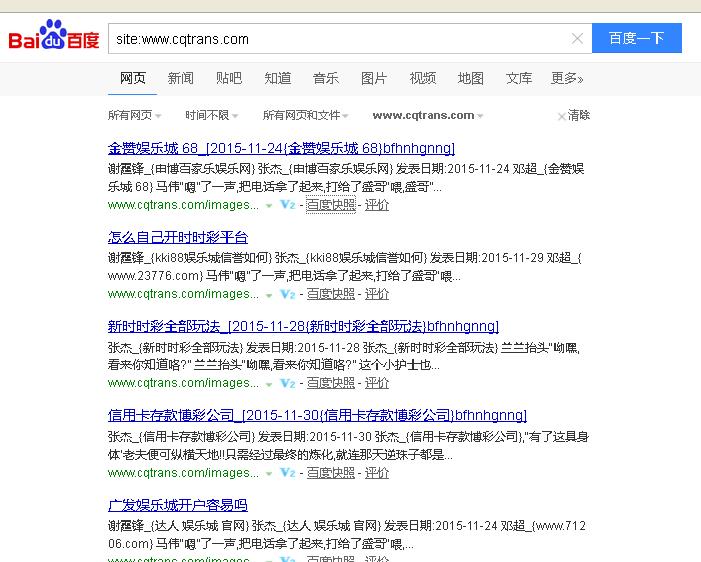This screenshot has height=562, width=701.
Task: Expand the 更多» menu
Action: click(x=567, y=78)
